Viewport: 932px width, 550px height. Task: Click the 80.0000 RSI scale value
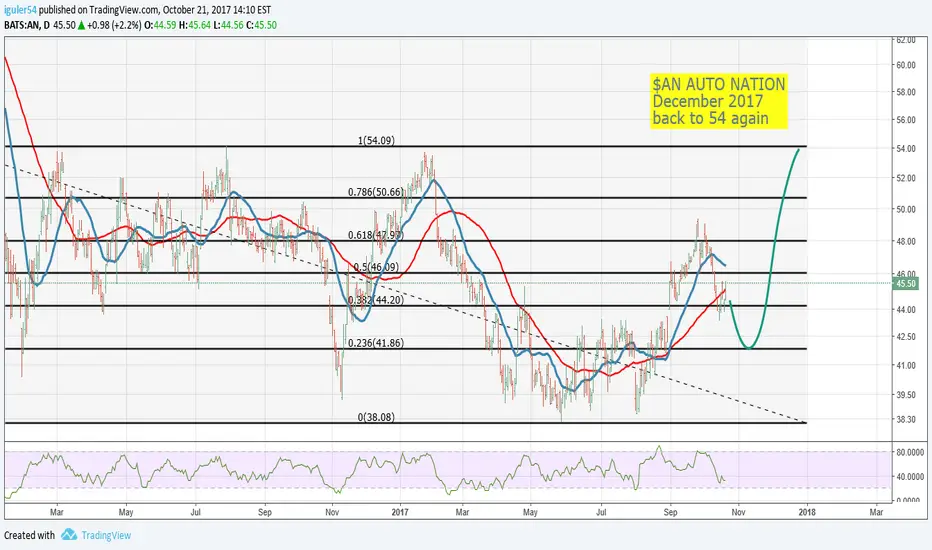909,452
